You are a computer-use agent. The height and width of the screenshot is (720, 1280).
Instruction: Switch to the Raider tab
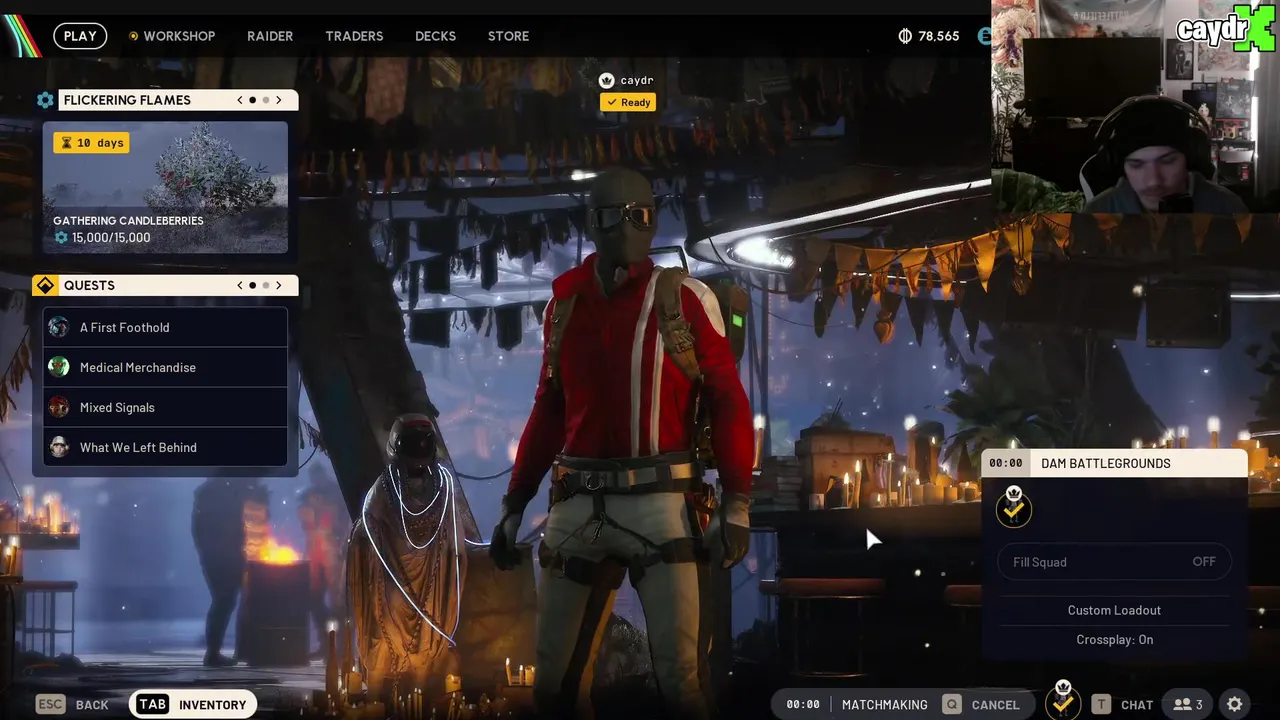coord(270,36)
